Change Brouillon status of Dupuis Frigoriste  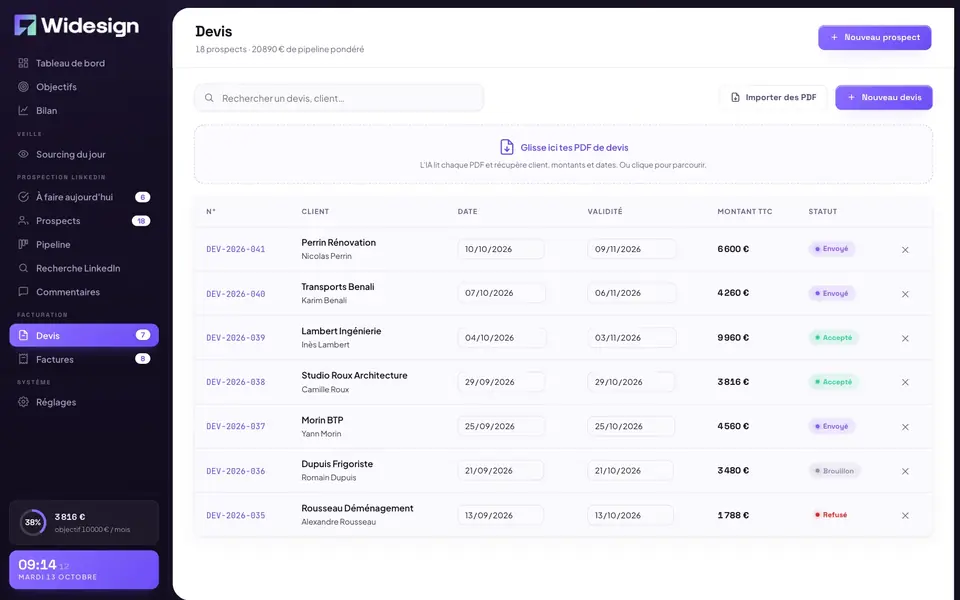click(x=834, y=471)
